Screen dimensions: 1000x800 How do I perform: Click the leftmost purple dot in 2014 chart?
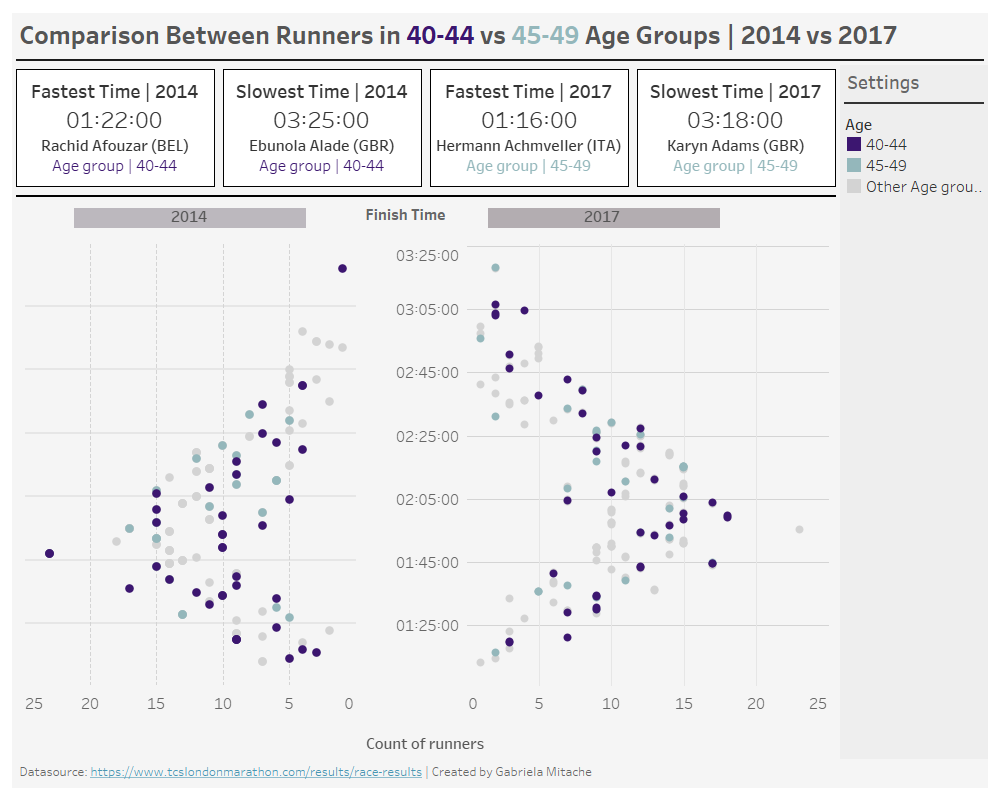50,554
